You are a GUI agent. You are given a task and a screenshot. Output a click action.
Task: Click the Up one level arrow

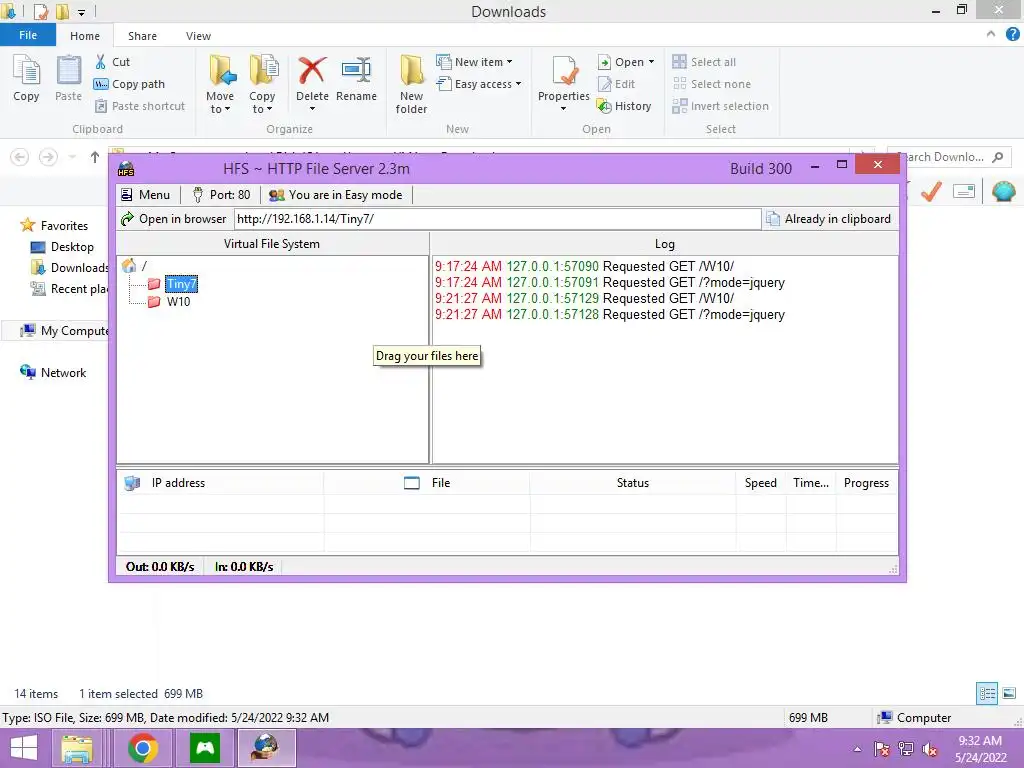coord(95,157)
